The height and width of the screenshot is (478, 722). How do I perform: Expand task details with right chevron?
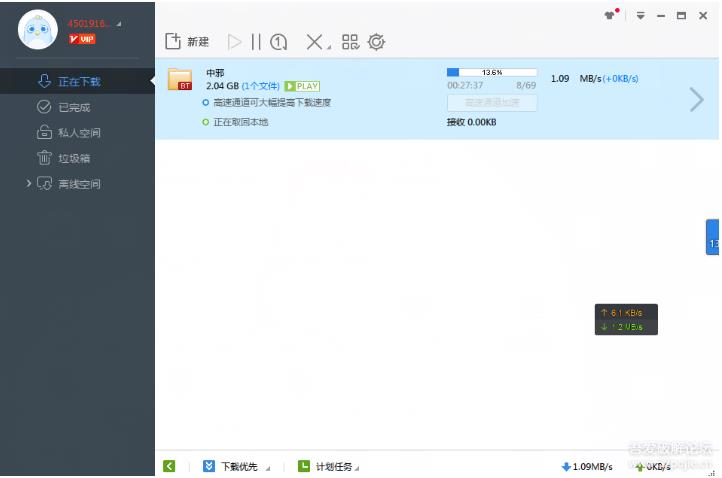[x=697, y=99]
